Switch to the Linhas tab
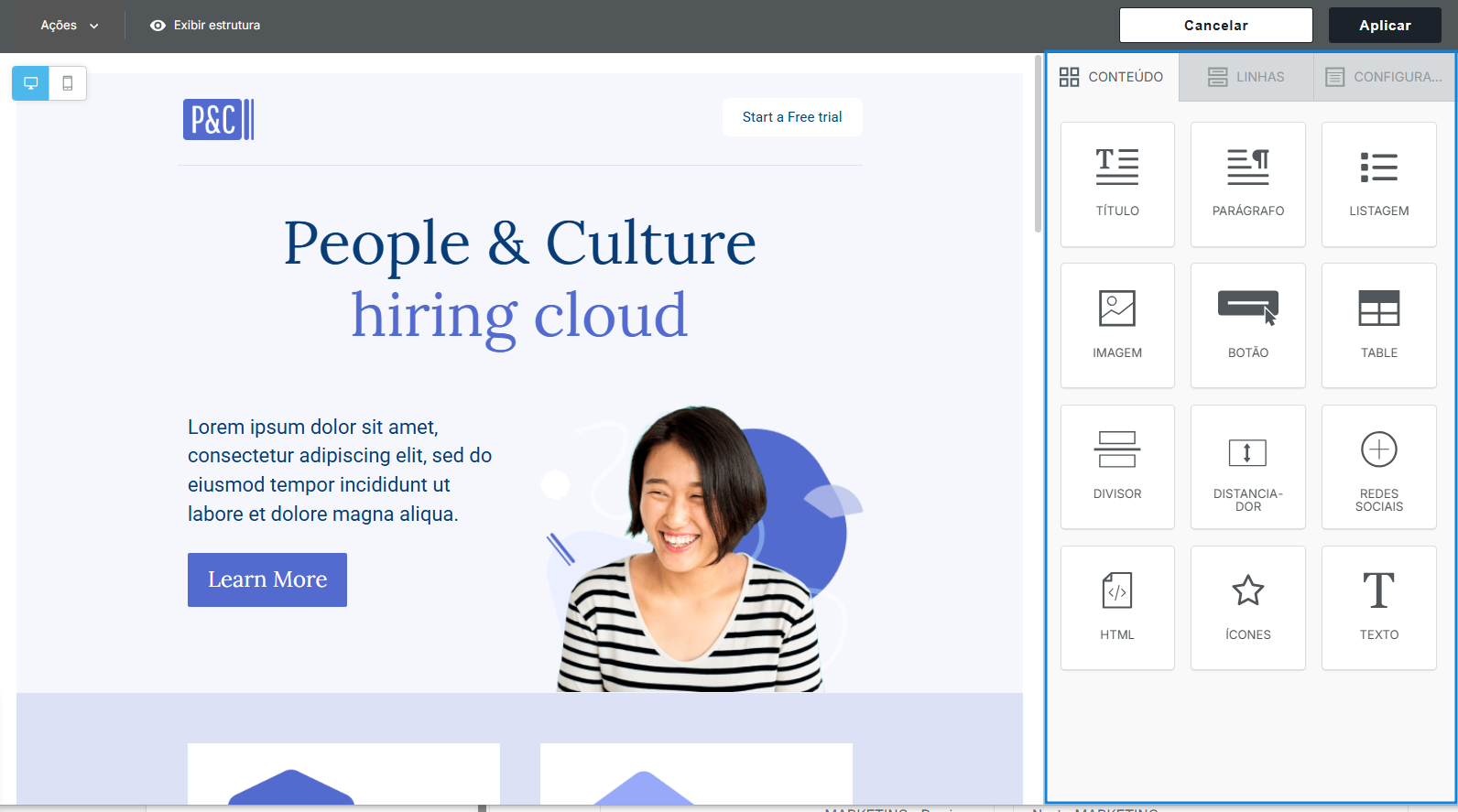Screen dimensions: 1458x812 (1246, 77)
